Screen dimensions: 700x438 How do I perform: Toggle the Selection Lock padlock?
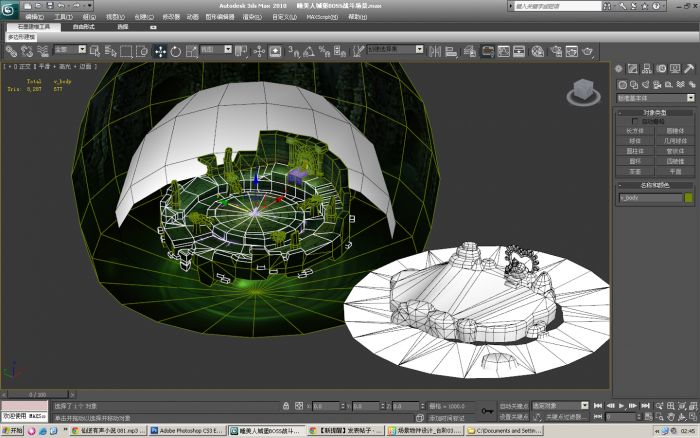pyautogui.click(x=286, y=406)
